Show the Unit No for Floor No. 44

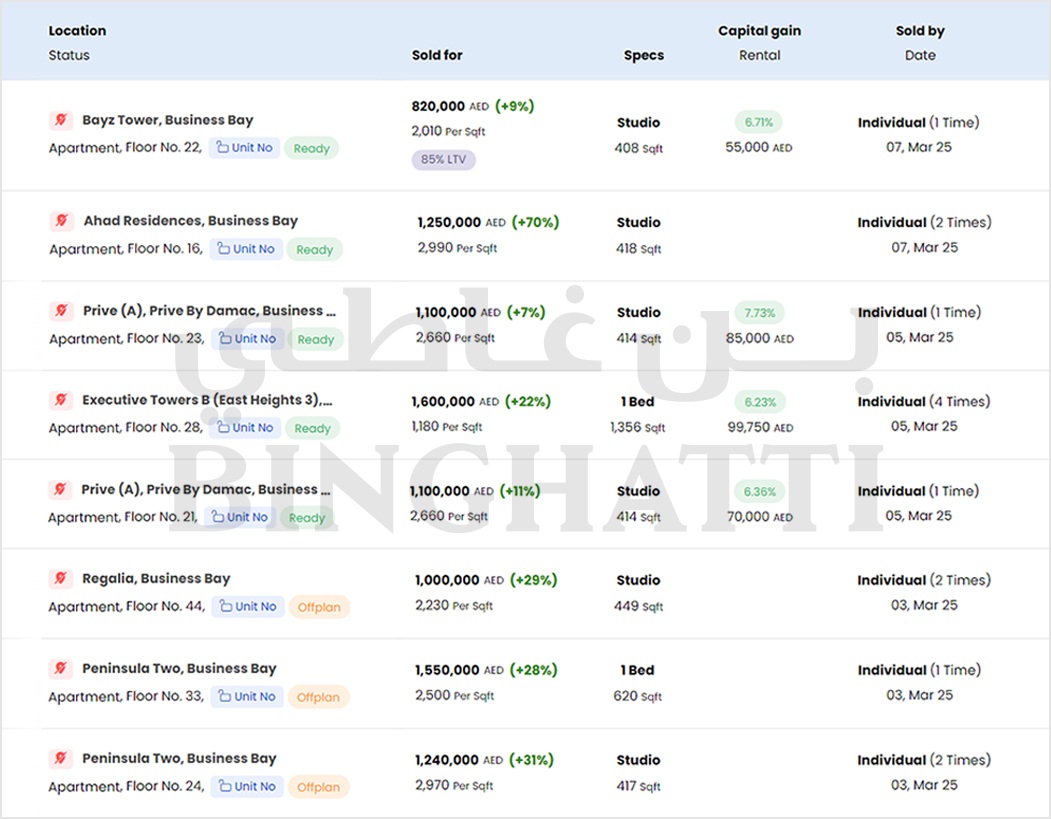247,607
